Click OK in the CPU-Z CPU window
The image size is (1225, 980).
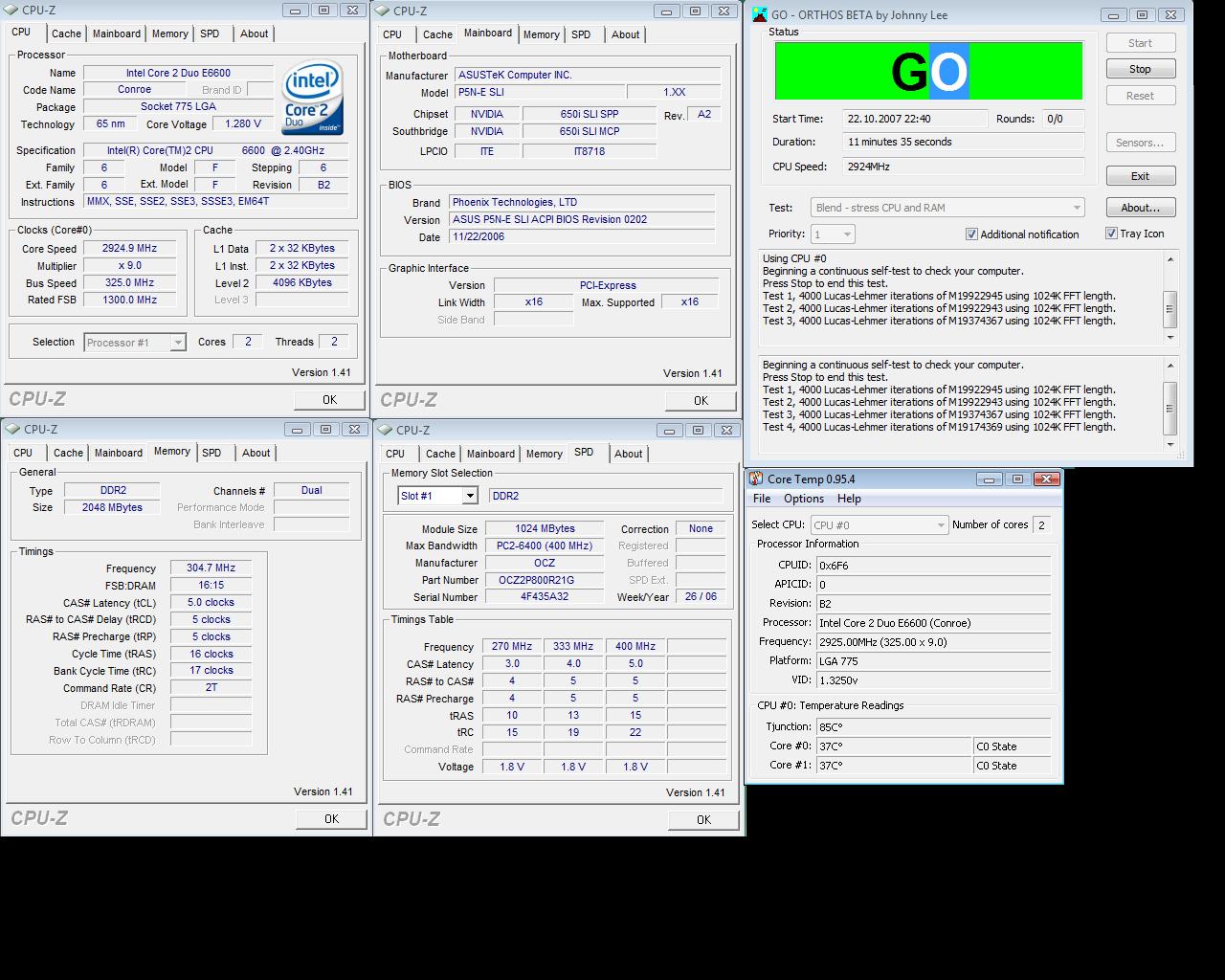point(329,400)
